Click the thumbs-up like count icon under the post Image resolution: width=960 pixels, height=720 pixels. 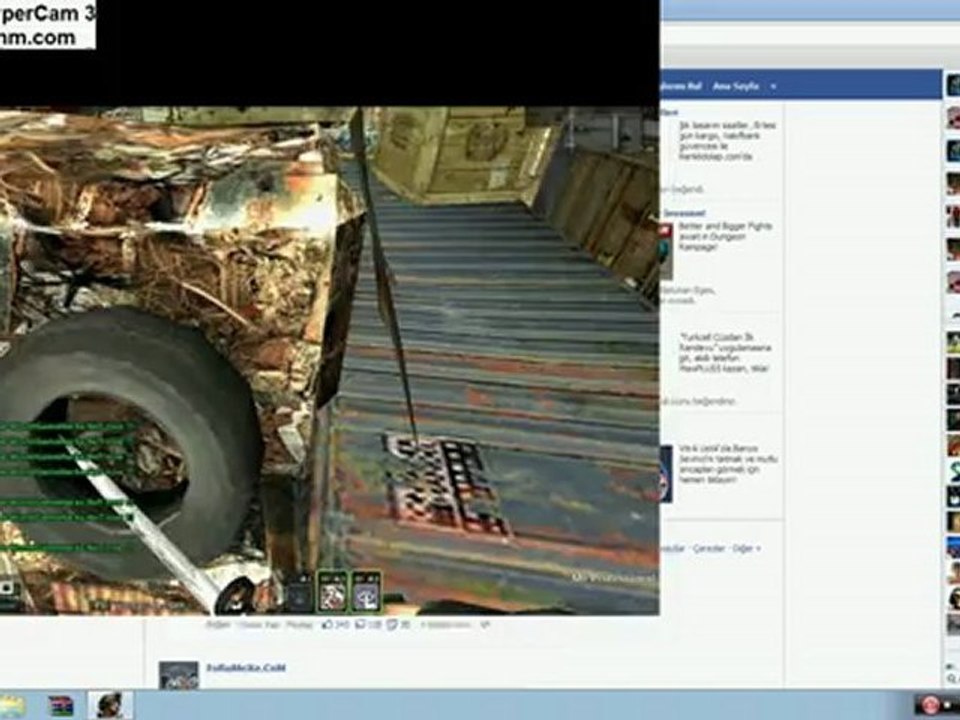click(x=327, y=625)
